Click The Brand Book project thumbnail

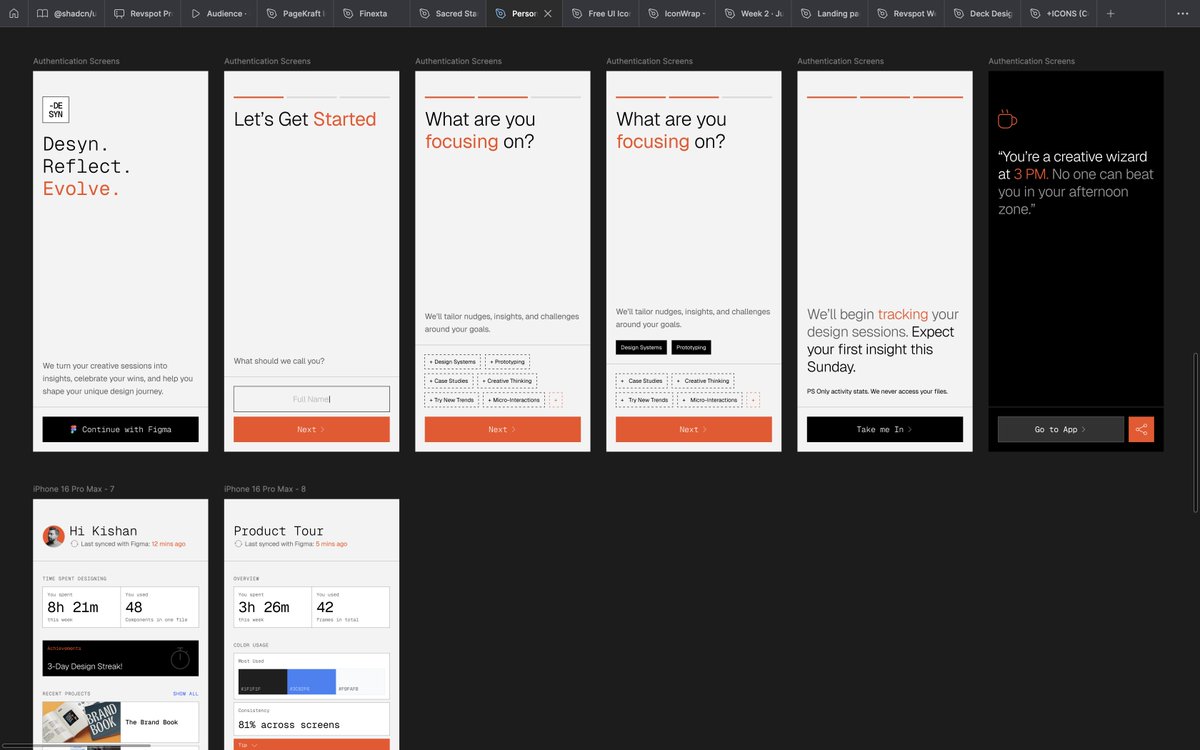(82, 722)
